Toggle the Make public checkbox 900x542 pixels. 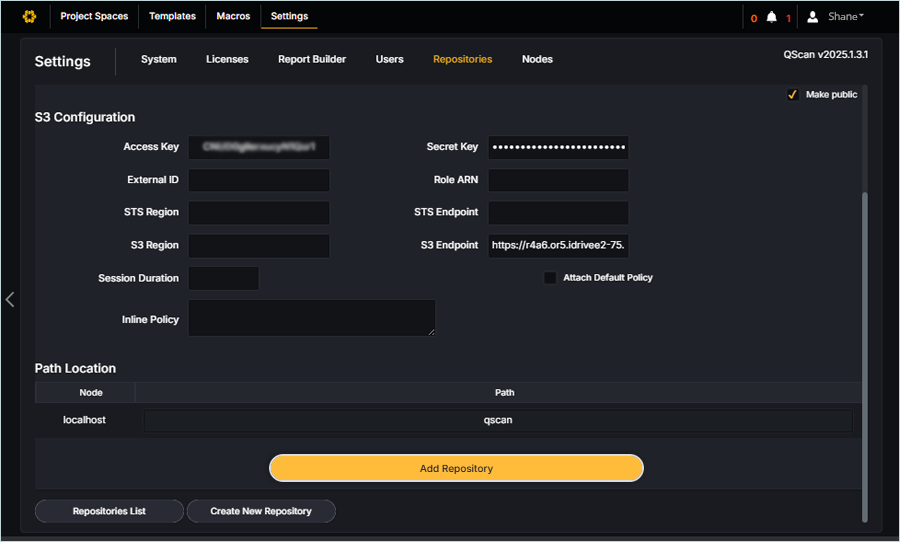tap(792, 95)
